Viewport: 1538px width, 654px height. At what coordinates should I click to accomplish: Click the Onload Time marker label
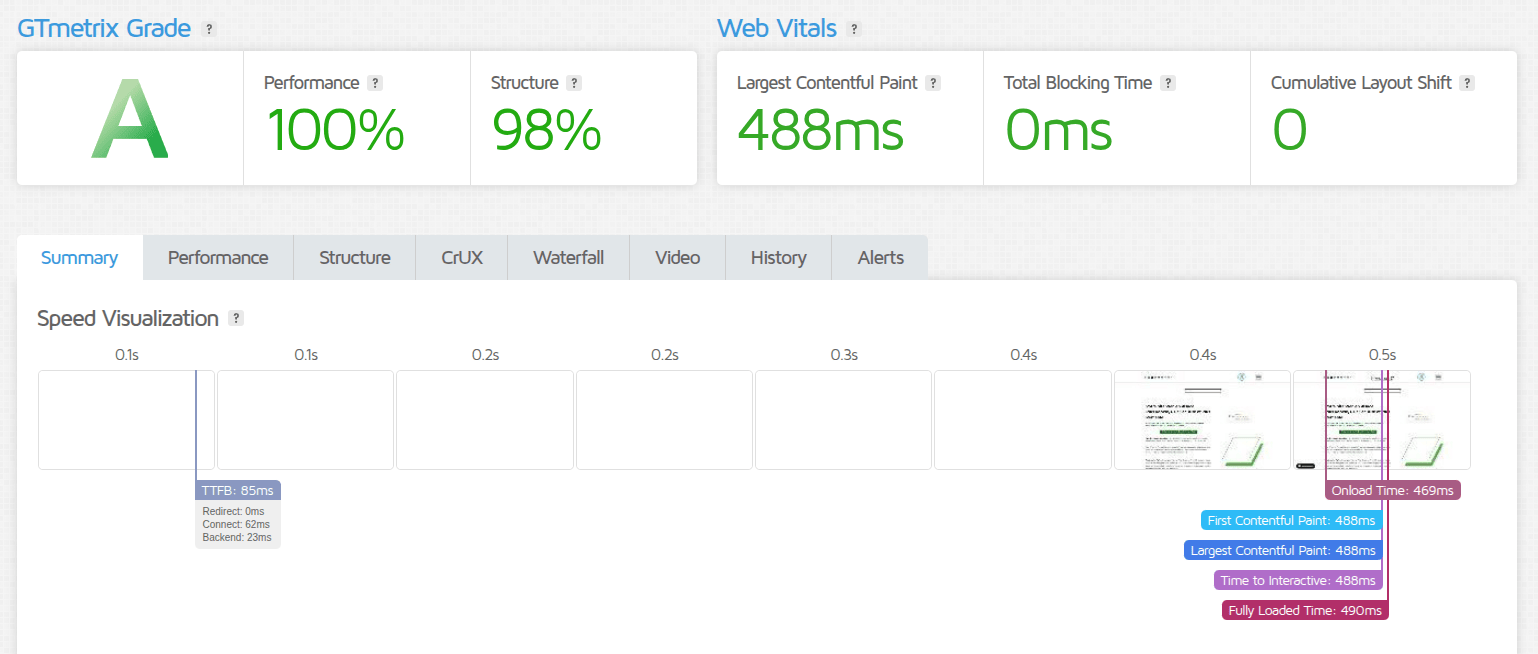pyautogui.click(x=1392, y=490)
